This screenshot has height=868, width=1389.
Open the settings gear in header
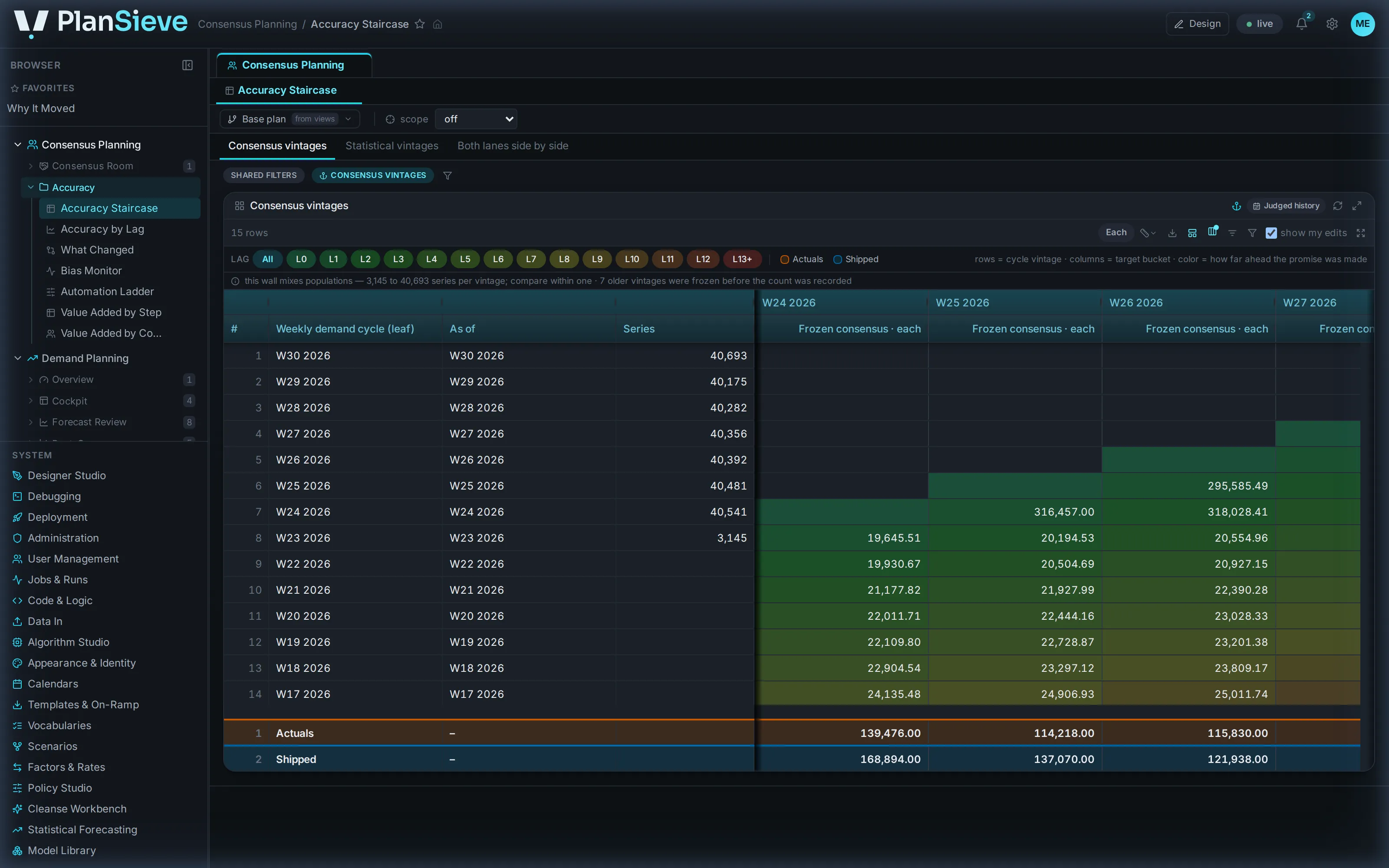click(x=1332, y=24)
